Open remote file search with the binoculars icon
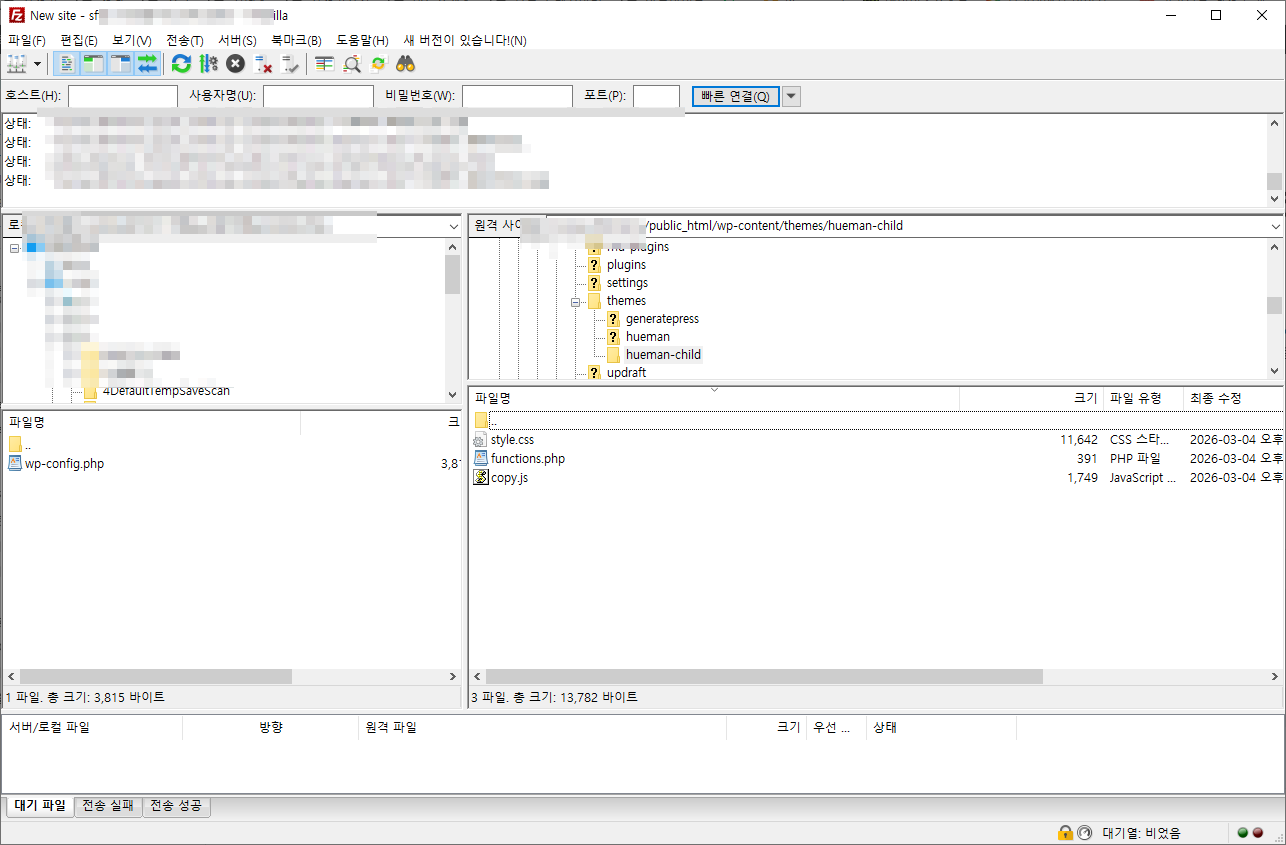The image size is (1286, 845). click(405, 64)
